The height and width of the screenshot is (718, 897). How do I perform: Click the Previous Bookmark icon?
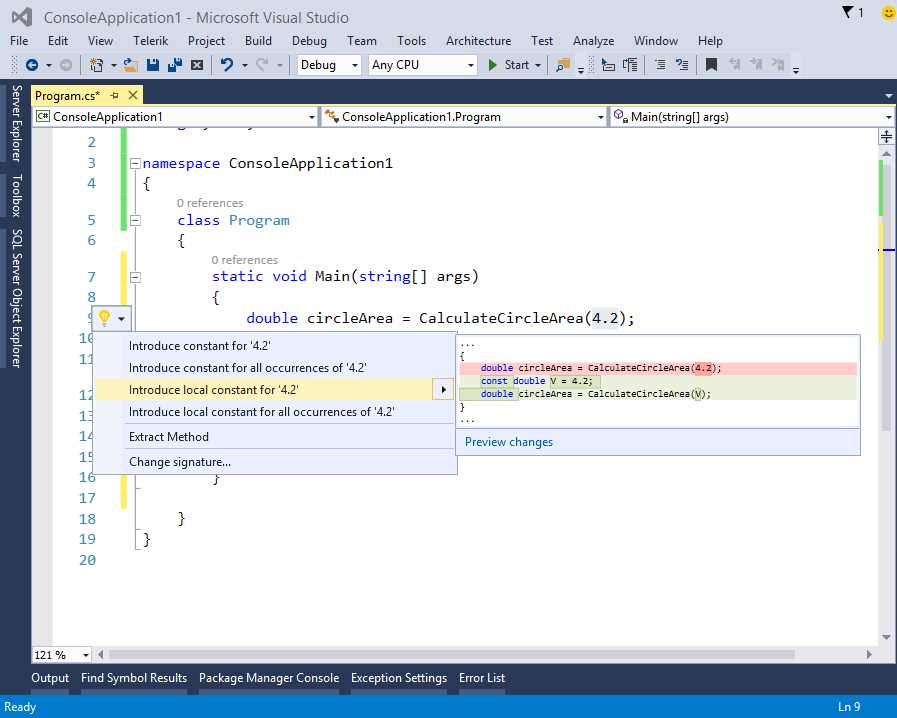734,65
